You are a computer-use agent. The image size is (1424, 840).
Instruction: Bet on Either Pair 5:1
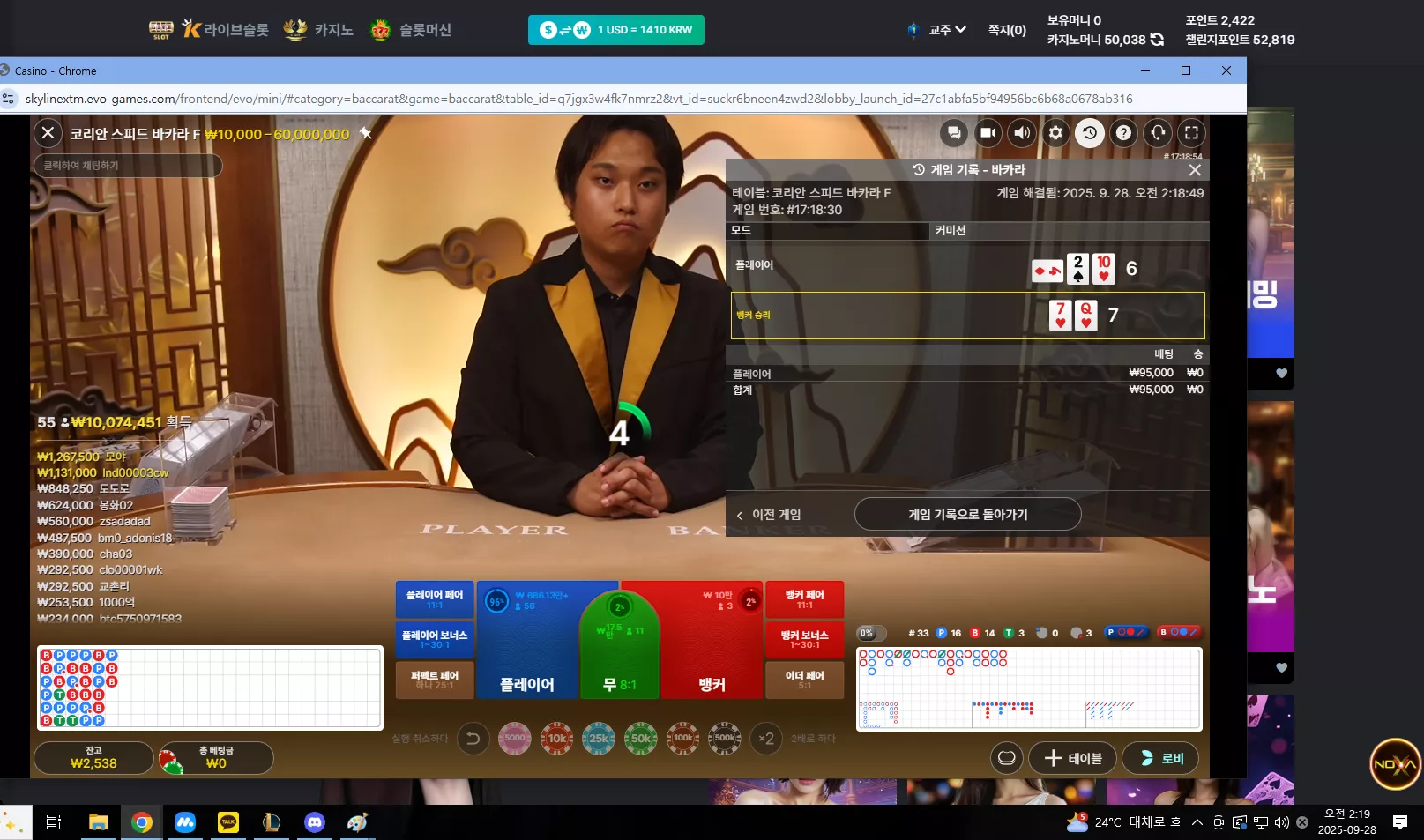click(805, 680)
